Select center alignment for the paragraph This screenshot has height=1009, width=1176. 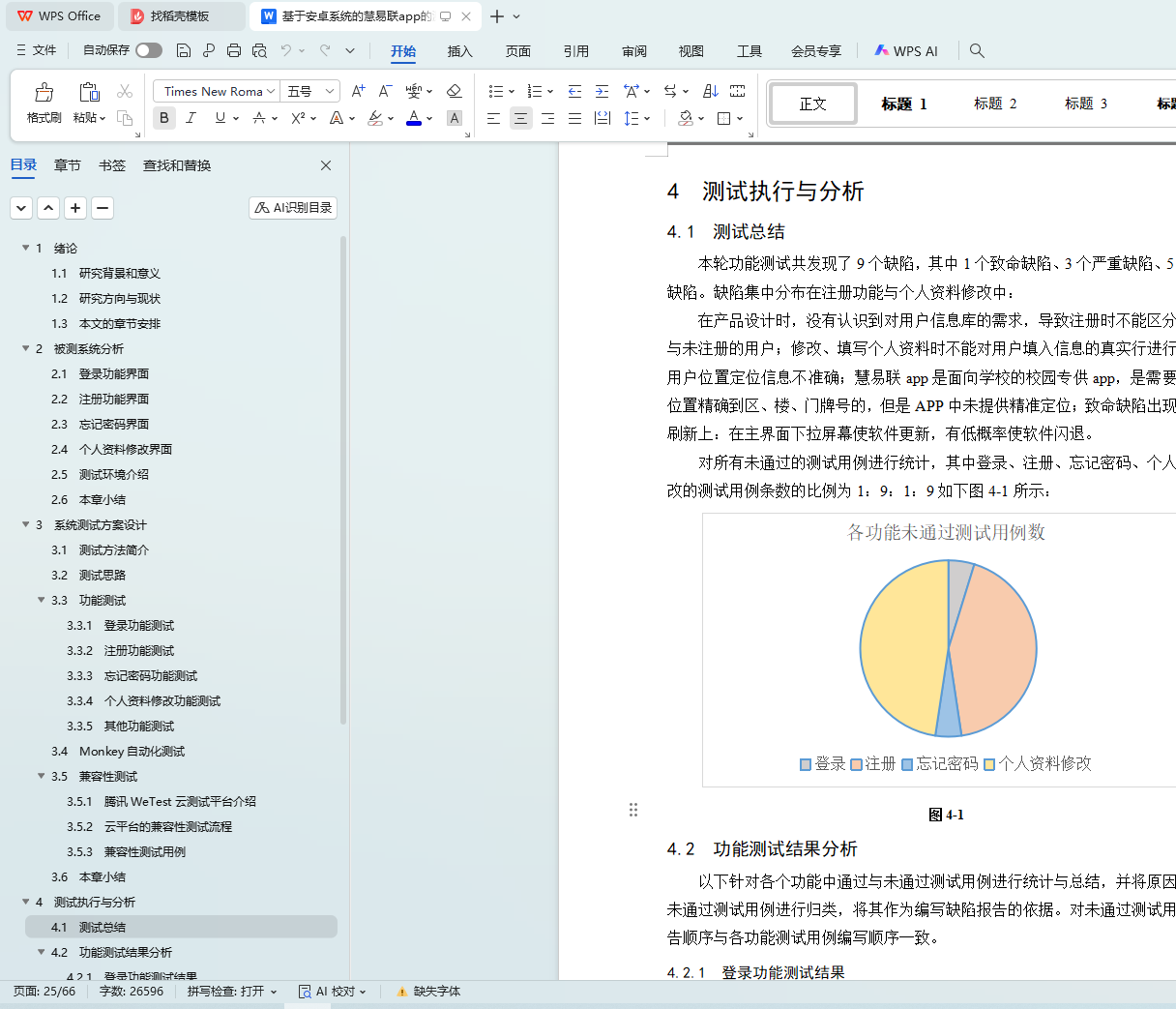[520, 118]
